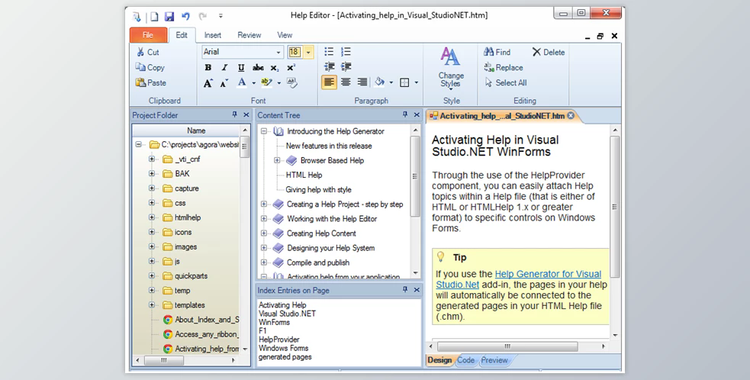The image size is (750, 380).
Task: Copy the selection to clipboard
Action: pyautogui.click(x=150, y=67)
